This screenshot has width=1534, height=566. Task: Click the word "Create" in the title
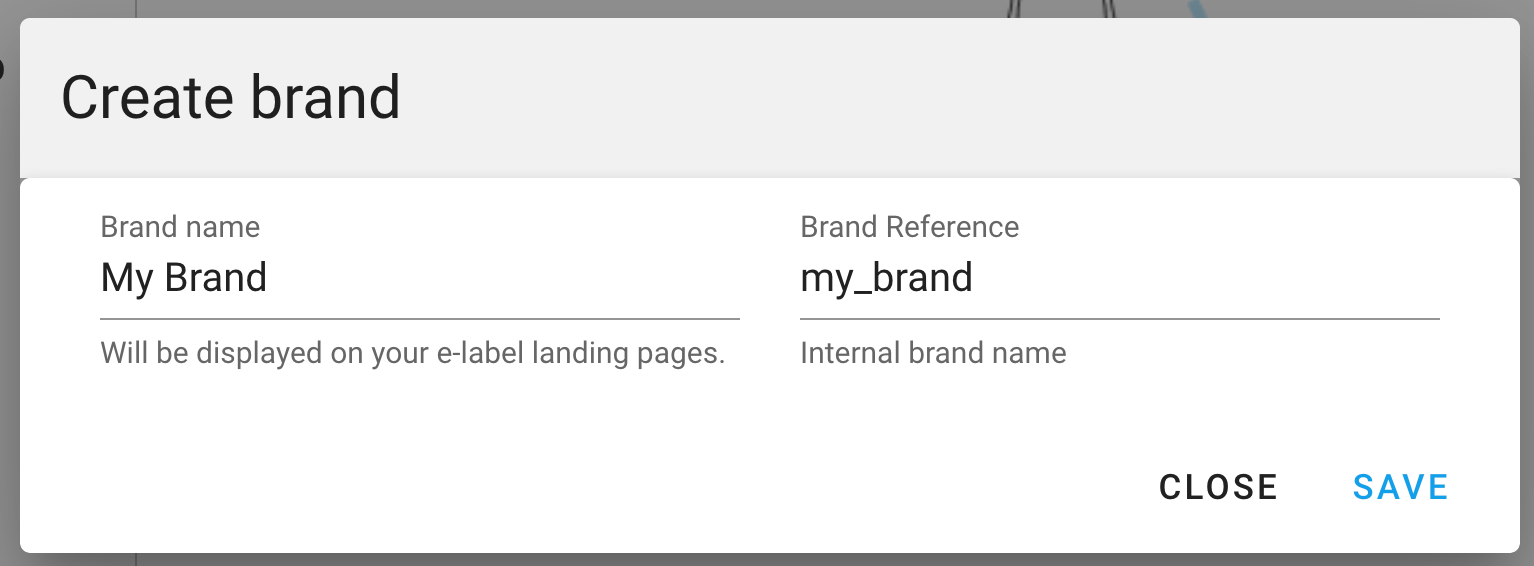coord(146,97)
